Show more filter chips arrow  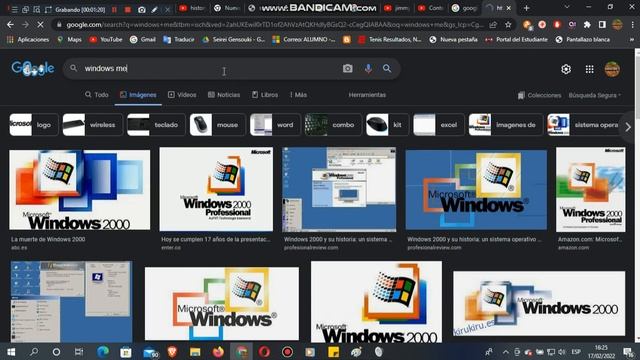pos(628,127)
